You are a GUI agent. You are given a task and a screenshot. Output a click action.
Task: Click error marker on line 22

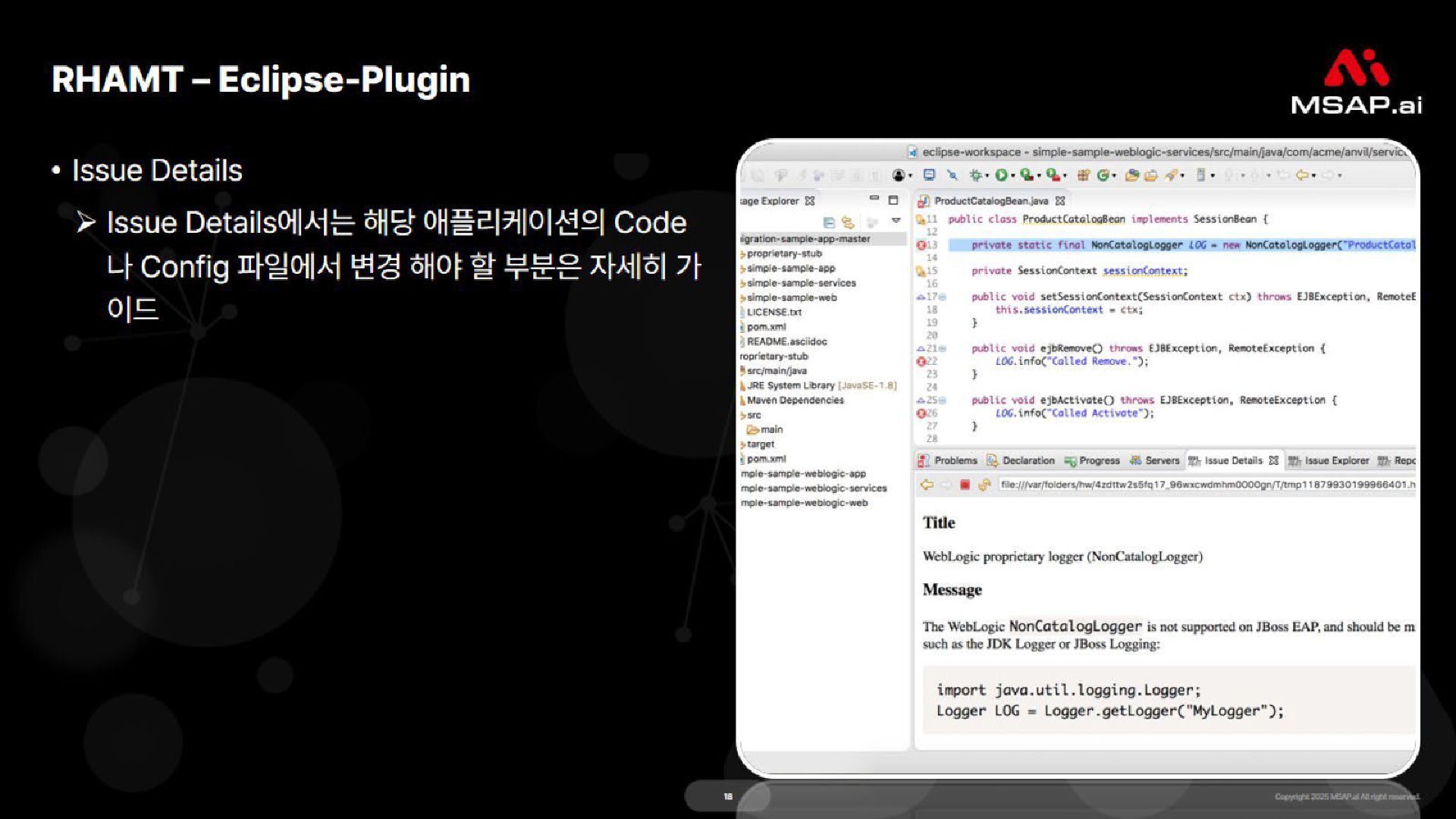921,362
